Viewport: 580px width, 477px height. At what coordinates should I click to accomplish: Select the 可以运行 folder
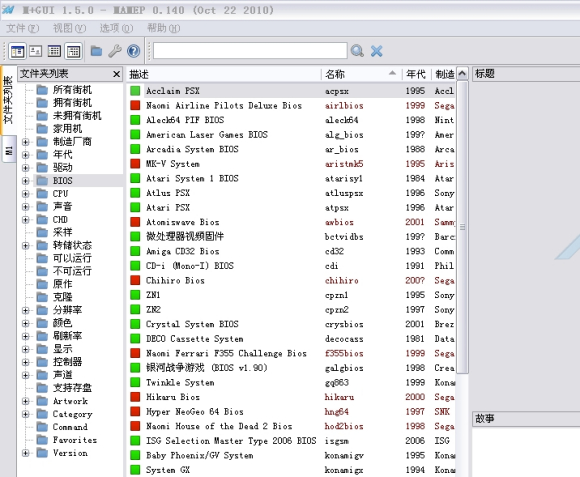(x=64, y=258)
